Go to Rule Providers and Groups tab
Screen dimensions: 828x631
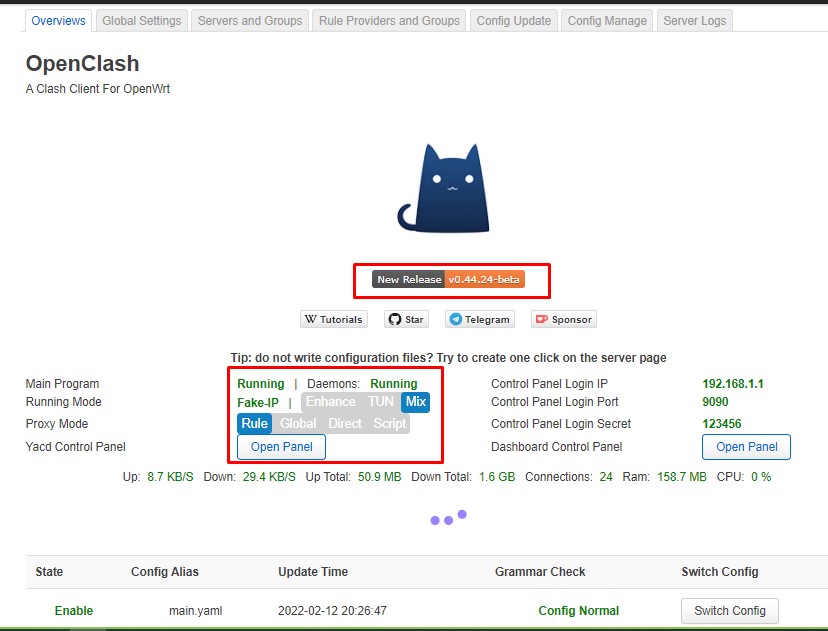[389, 21]
